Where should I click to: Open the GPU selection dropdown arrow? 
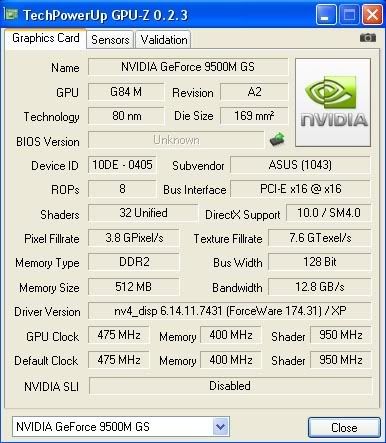coord(220,426)
